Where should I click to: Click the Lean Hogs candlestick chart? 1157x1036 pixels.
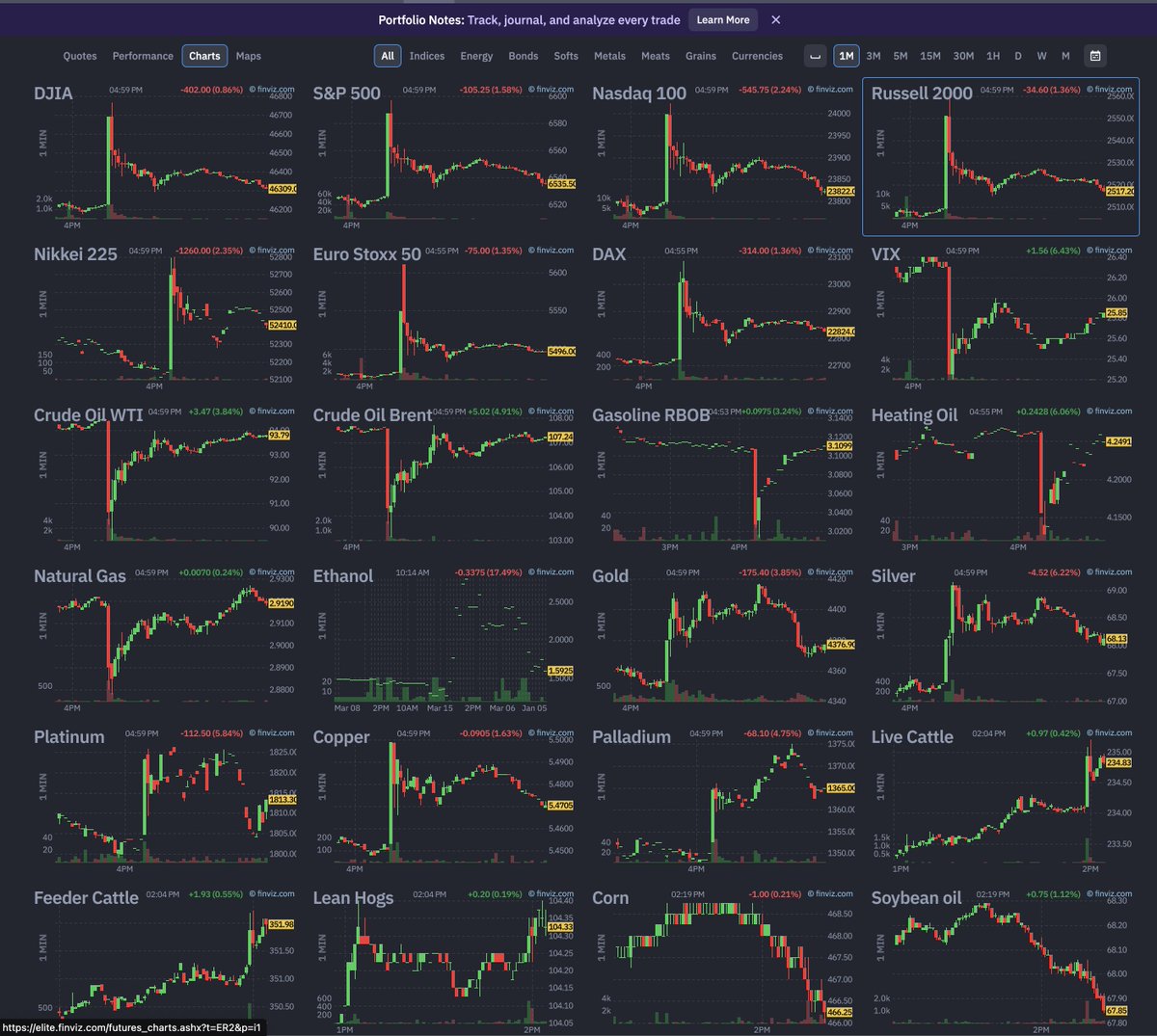442,962
